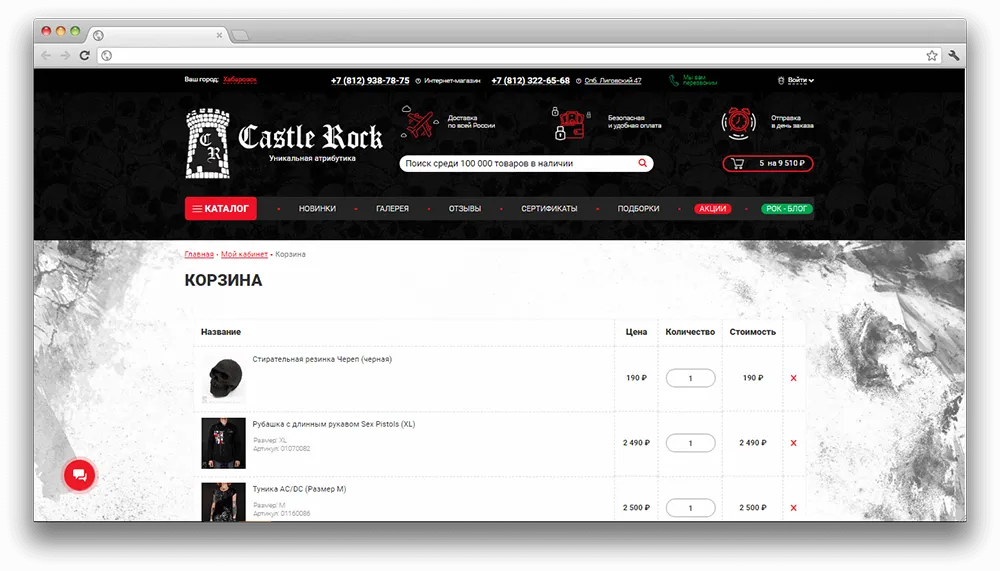Bookmark page with the star icon

click(x=932, y=56)
